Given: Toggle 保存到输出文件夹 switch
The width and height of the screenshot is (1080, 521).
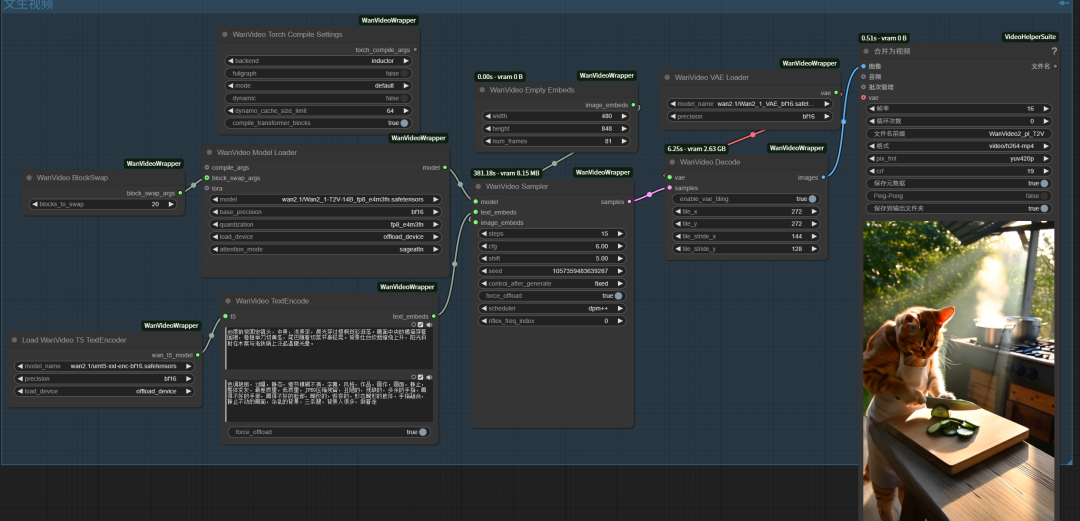Looking at the screenshot, I should 1044,208.
